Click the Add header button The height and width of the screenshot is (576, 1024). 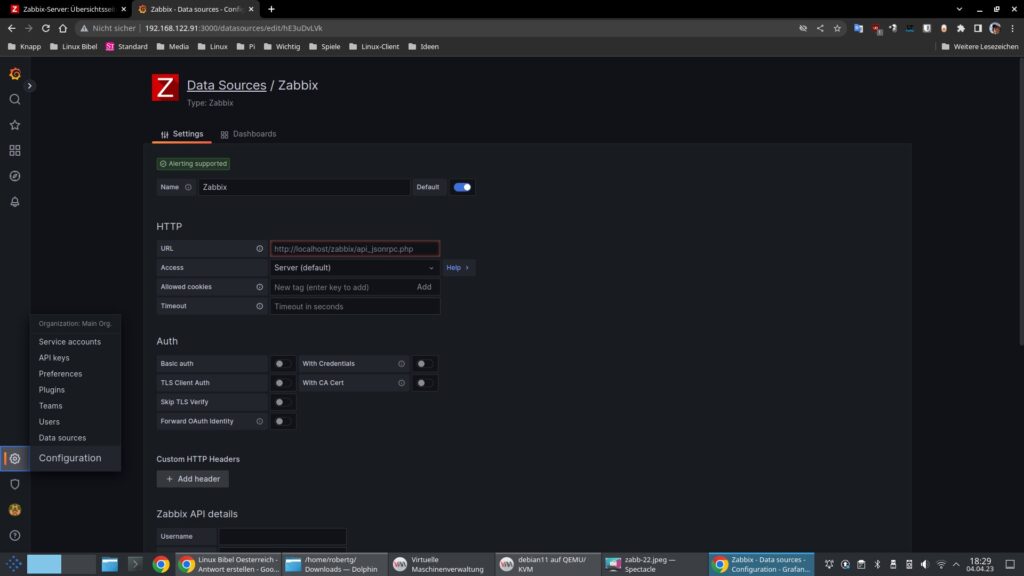193,479
